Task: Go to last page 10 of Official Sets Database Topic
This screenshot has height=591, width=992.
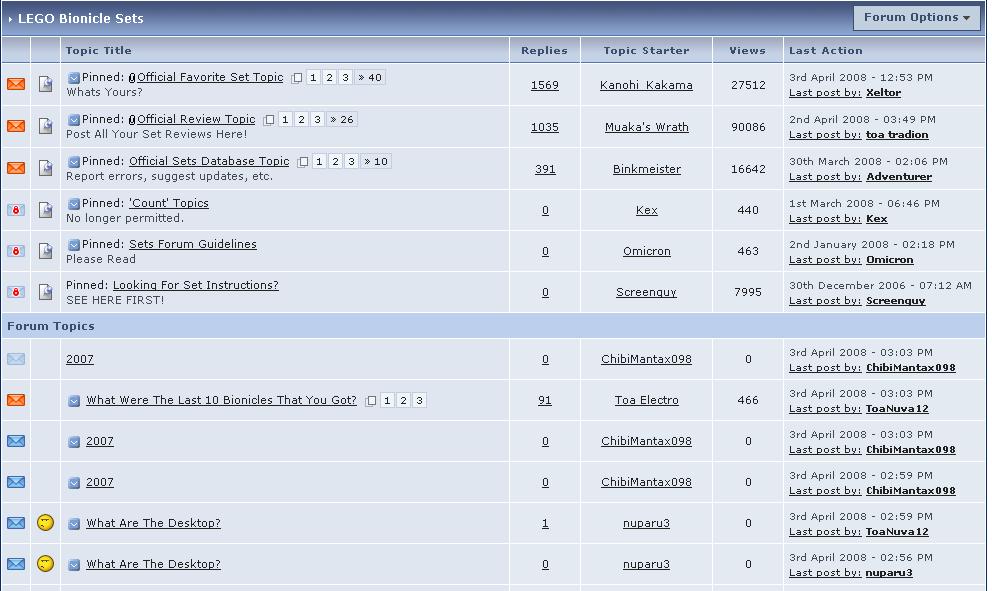Action: coord(376,161)
